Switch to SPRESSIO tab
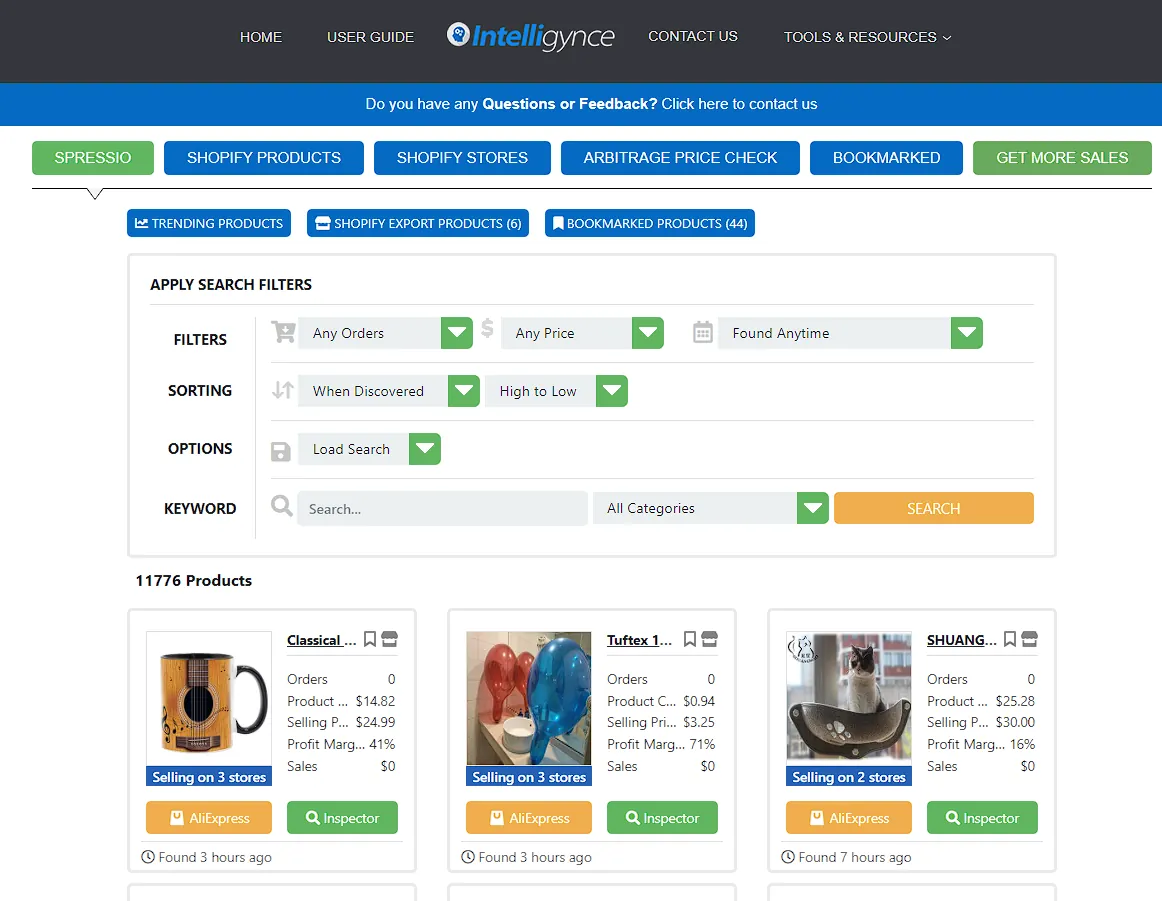1162x901 pixels. (x=93, y=158)
